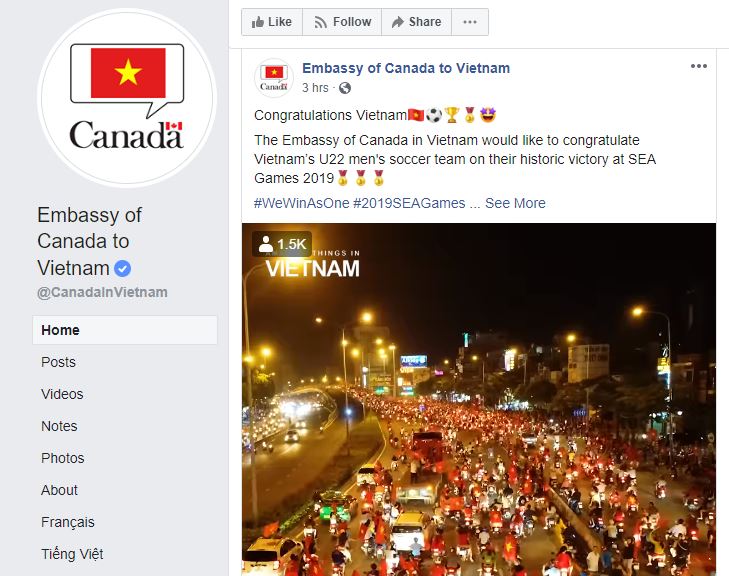Expand the post with See More

coord(515,203)
